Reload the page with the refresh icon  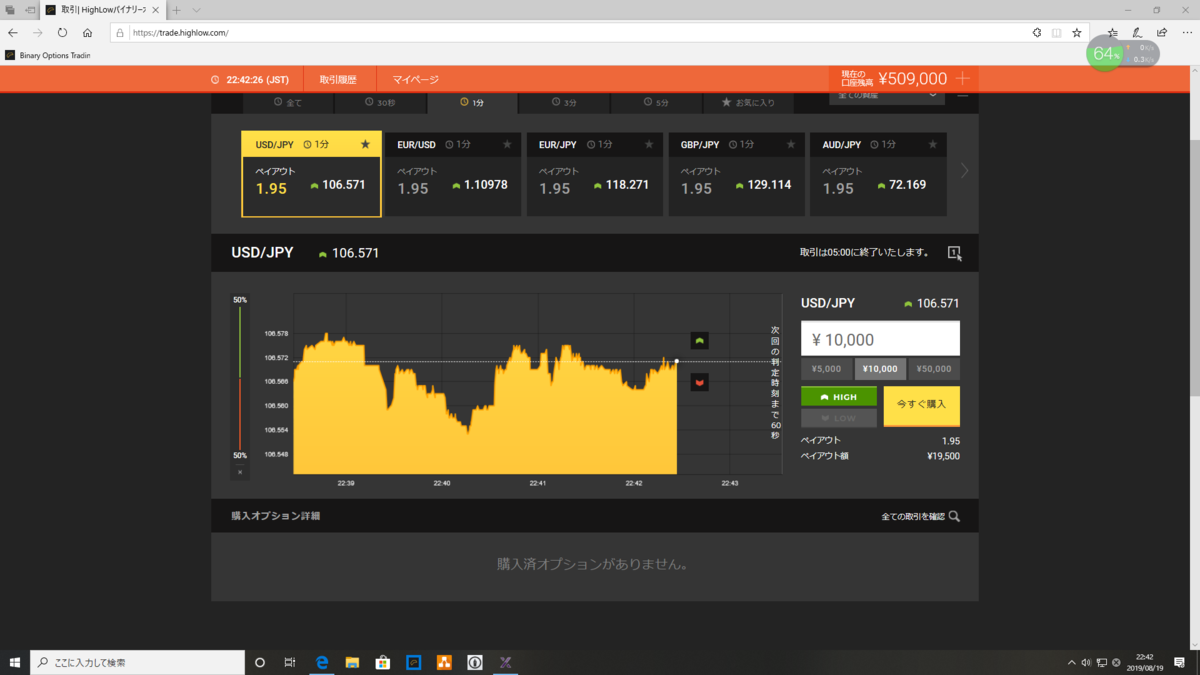pos(62,33)
